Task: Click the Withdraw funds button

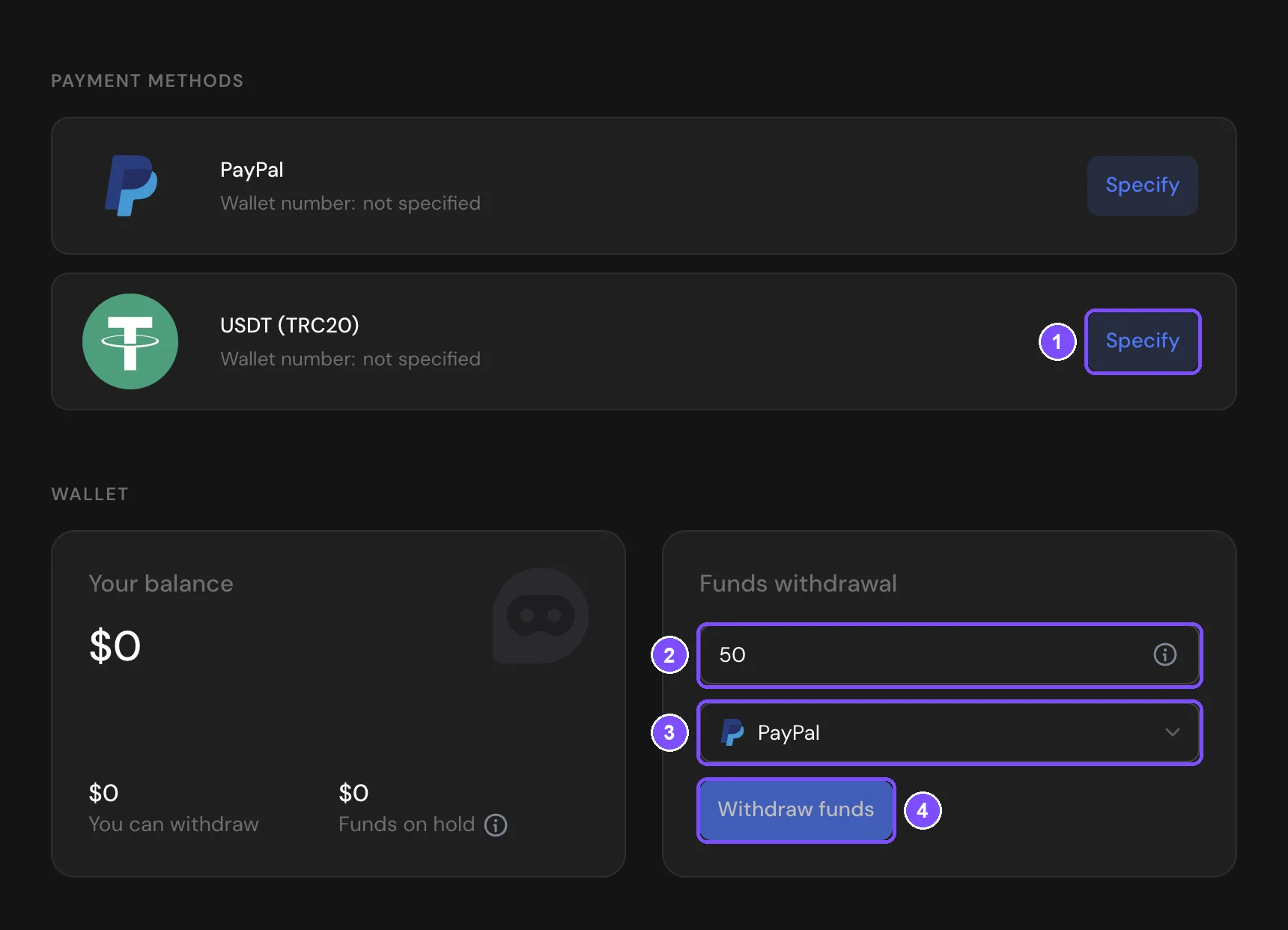Action: click(x=796, y=809)
